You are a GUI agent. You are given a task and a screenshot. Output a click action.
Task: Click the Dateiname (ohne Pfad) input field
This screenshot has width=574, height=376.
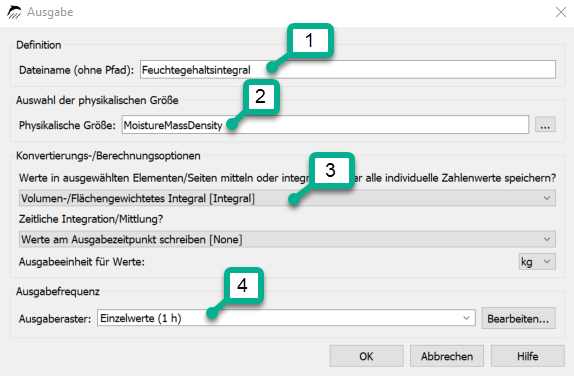pyautogui.click(x=348, y=70)
